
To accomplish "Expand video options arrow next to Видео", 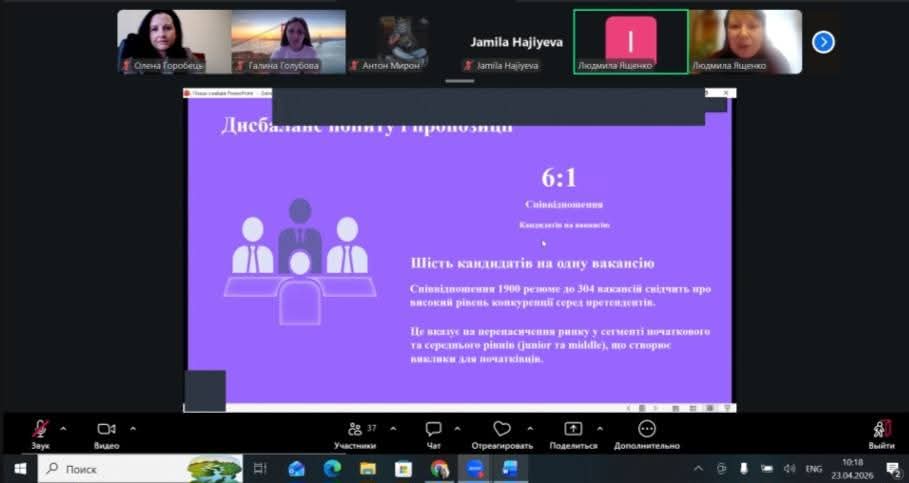I will click(x=133, y=428).
